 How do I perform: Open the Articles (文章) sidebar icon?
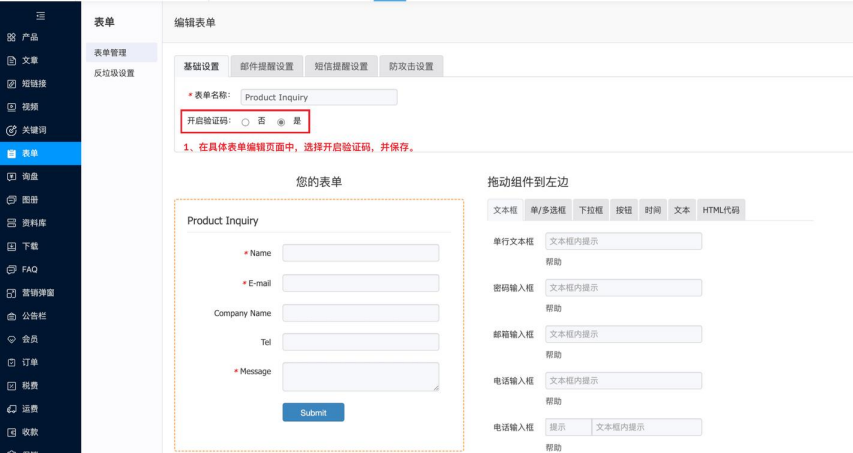(x=11, y=60)
